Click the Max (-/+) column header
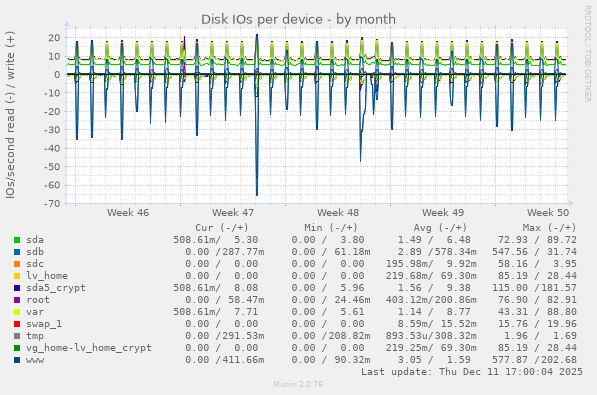 (x=549, y=228)
